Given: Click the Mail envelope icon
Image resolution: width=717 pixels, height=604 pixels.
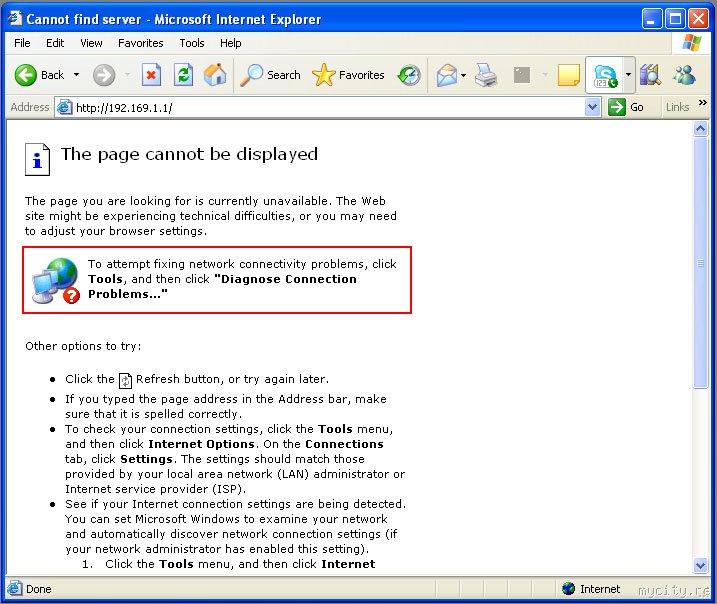Looking at the screenshot, I should [x=447, y=75].
